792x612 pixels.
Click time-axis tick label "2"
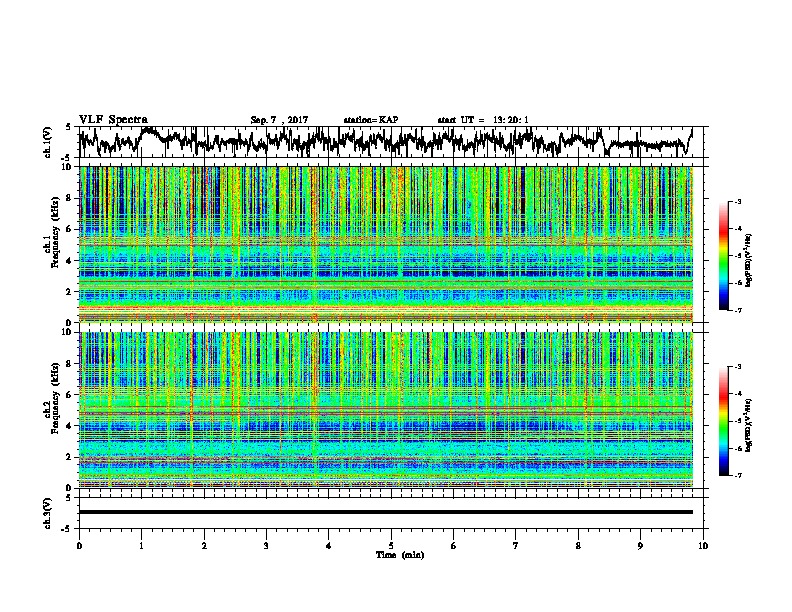(x=204, y=546)
